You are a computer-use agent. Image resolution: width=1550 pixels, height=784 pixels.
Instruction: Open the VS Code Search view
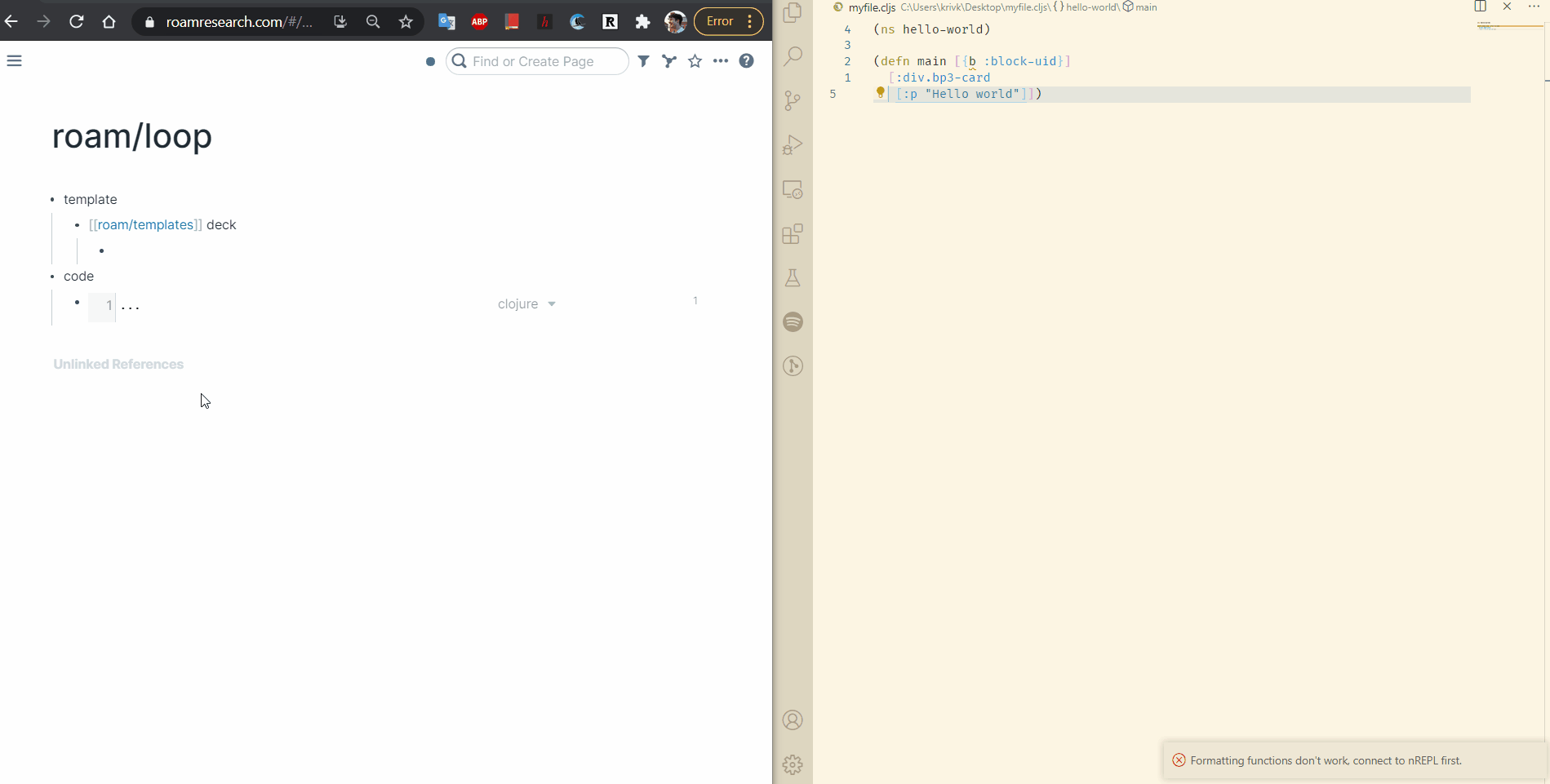tap(793, 56)
